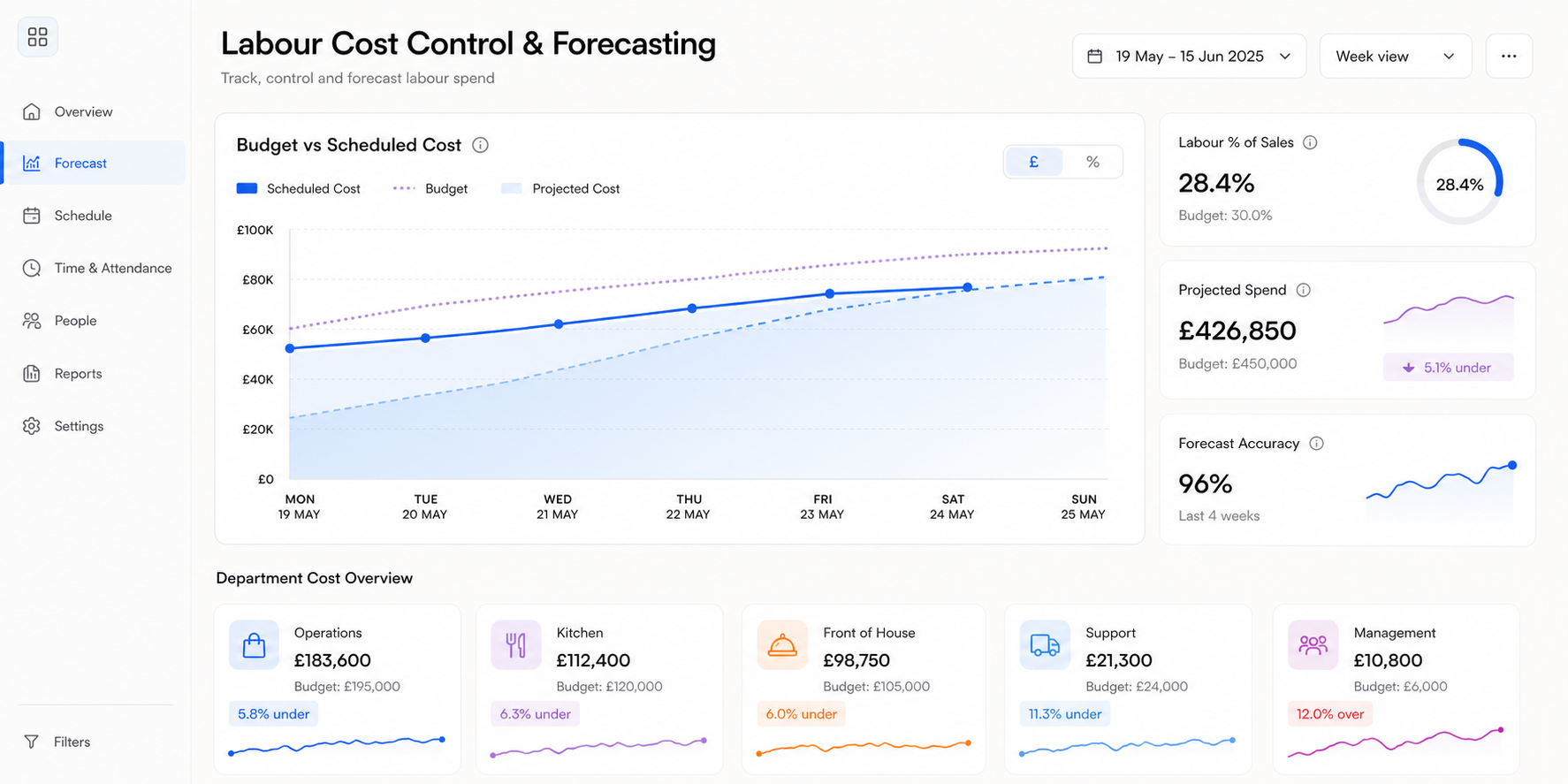
Task: Click the 5.1% under badge
Action: (x=1448, y=368)
